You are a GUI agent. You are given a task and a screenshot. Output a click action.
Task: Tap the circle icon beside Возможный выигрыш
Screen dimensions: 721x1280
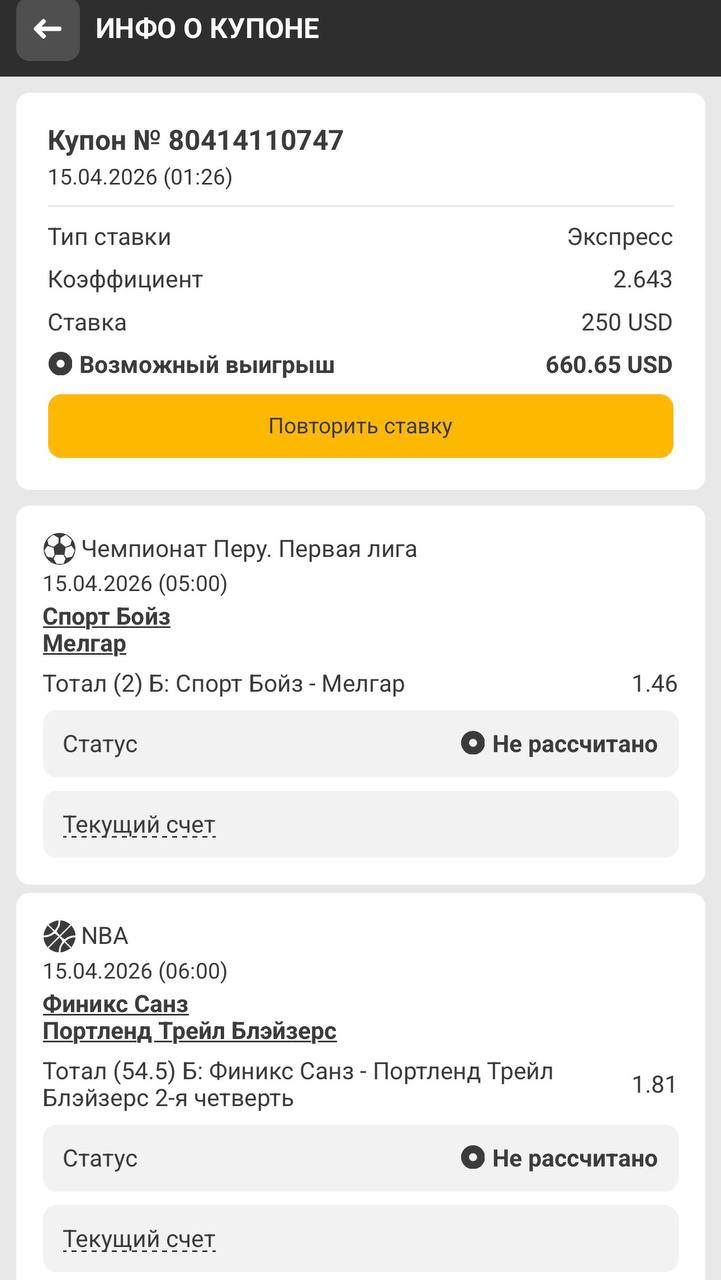click(x=60, y=365)
